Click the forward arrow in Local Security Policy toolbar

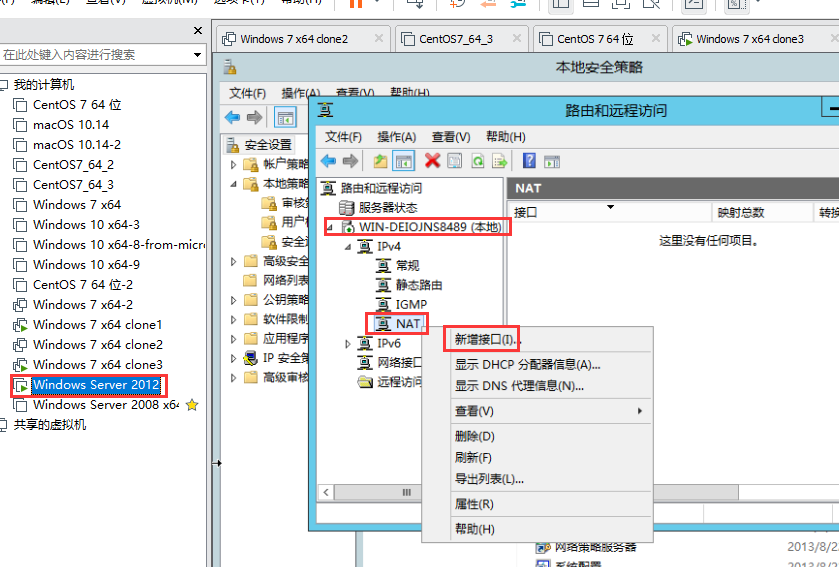click(255, 117)
